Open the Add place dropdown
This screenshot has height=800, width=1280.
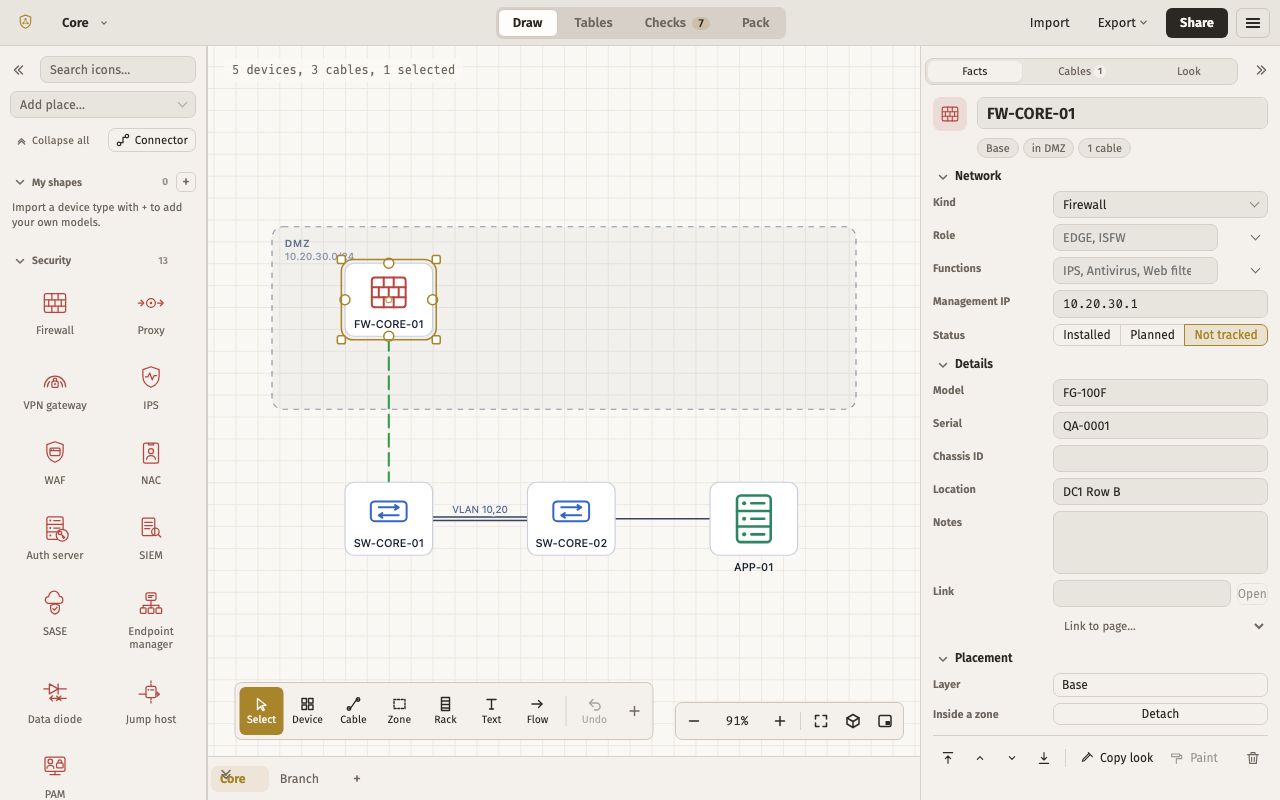pos(103,105)
